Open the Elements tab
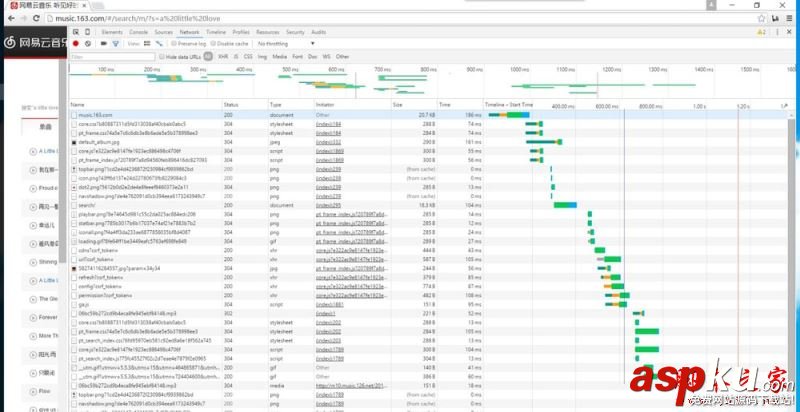Viewport: 800px width, 412px height. [112, 32]
